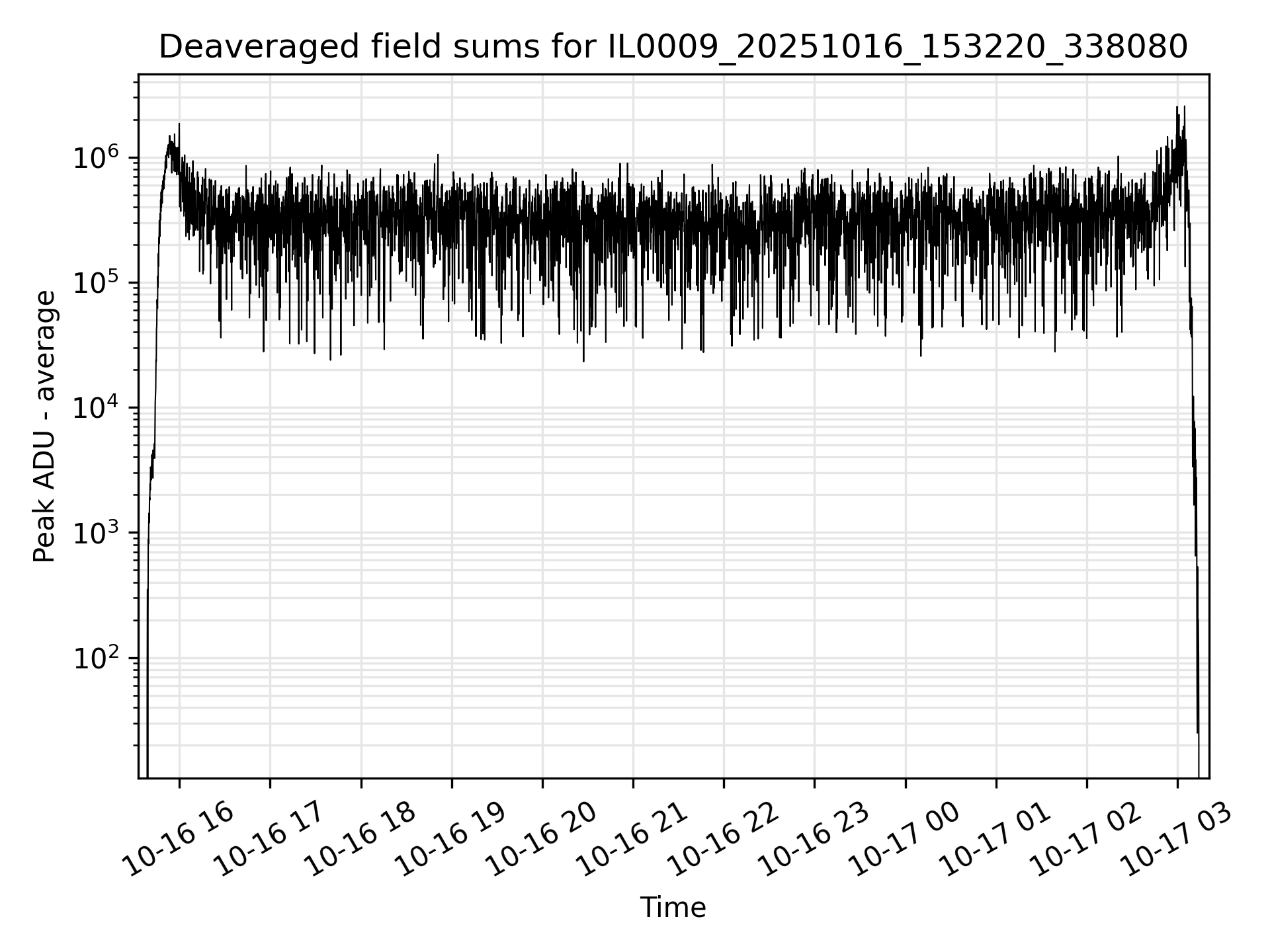
Task: Click the 10-16 23 tick label
Action: pos(815,840)
